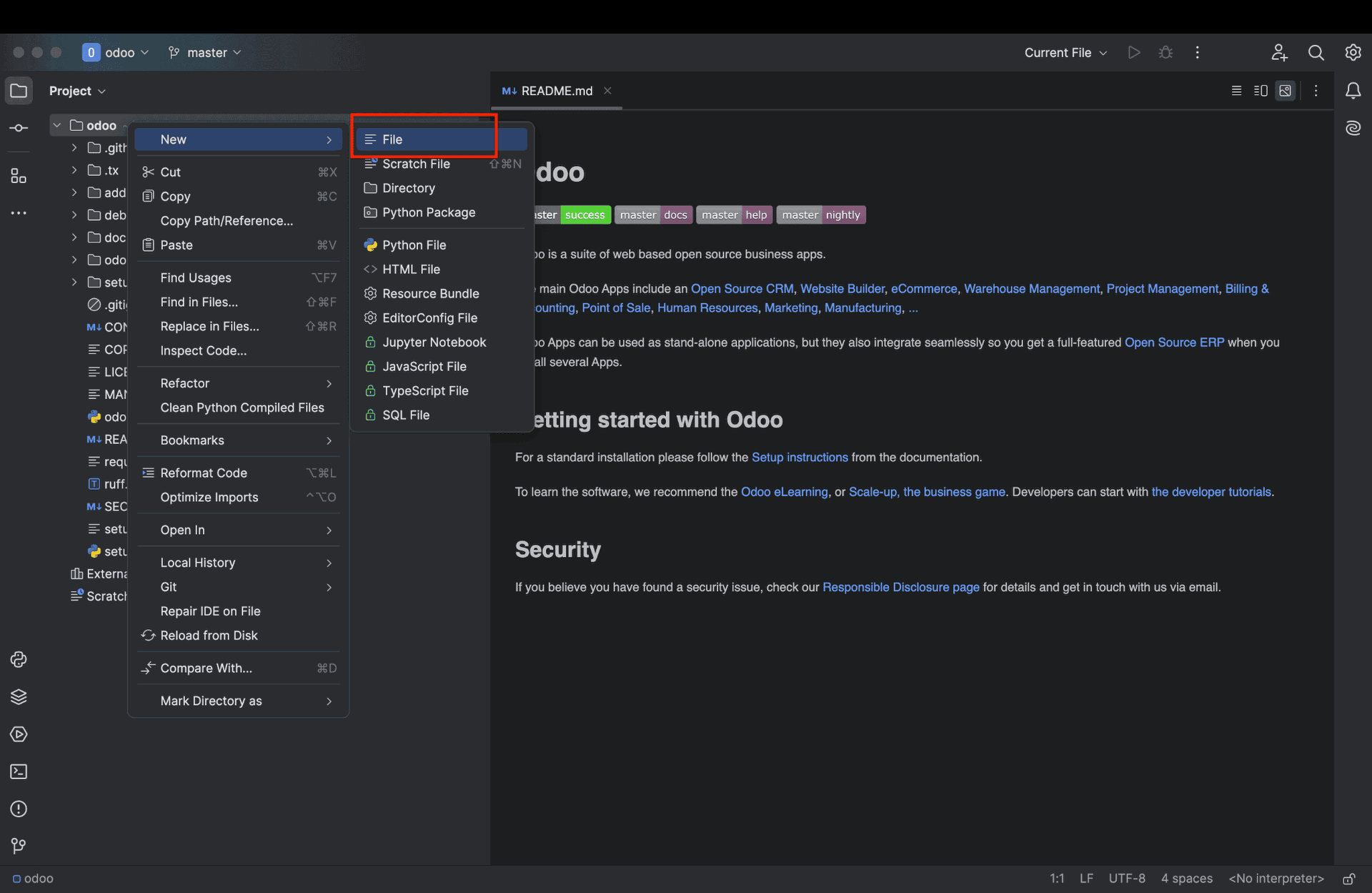Open the Python Console tool window

tap(19, 659)
